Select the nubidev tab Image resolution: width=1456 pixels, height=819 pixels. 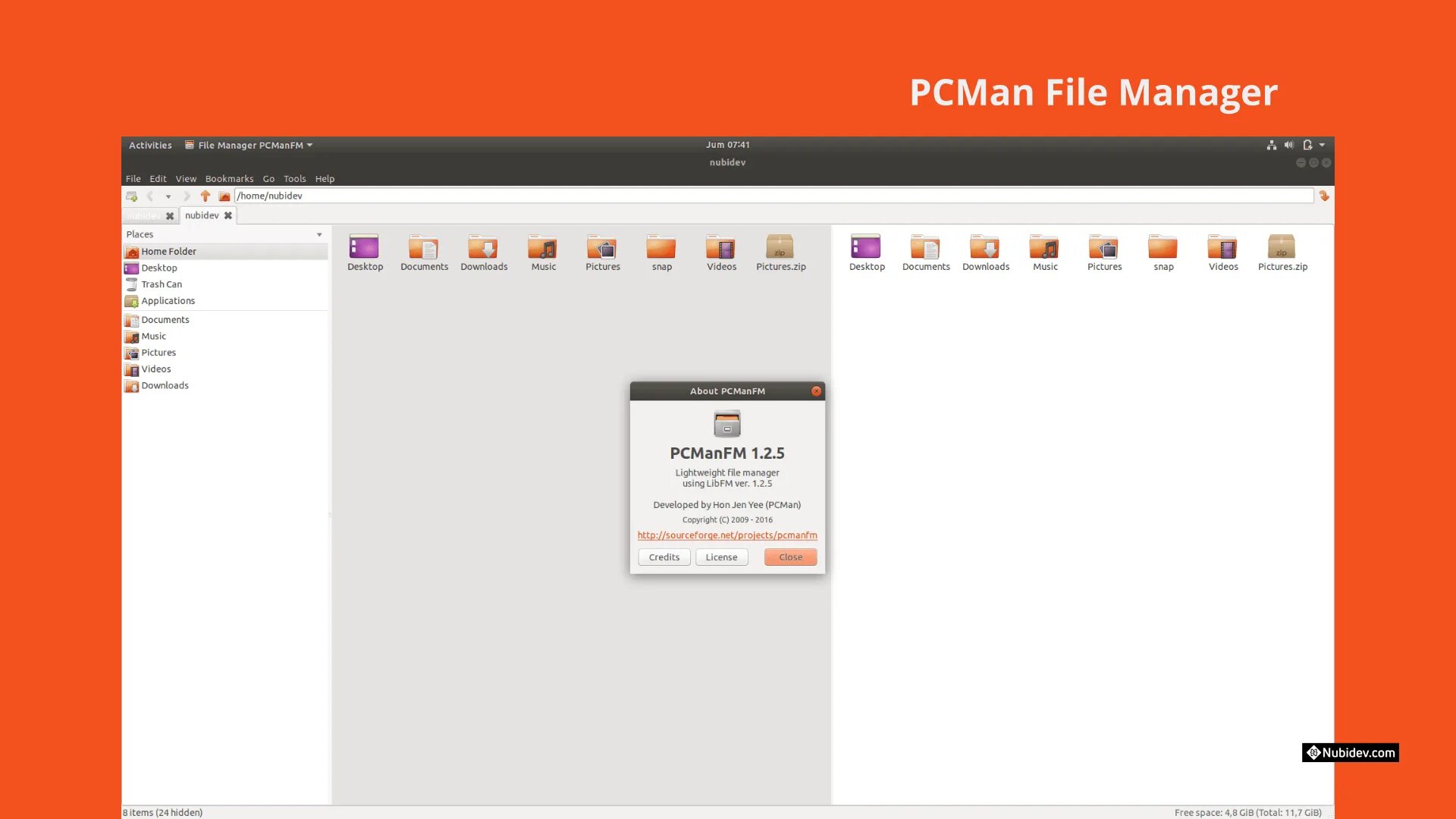pyautogui.click(x=200, y=215)
